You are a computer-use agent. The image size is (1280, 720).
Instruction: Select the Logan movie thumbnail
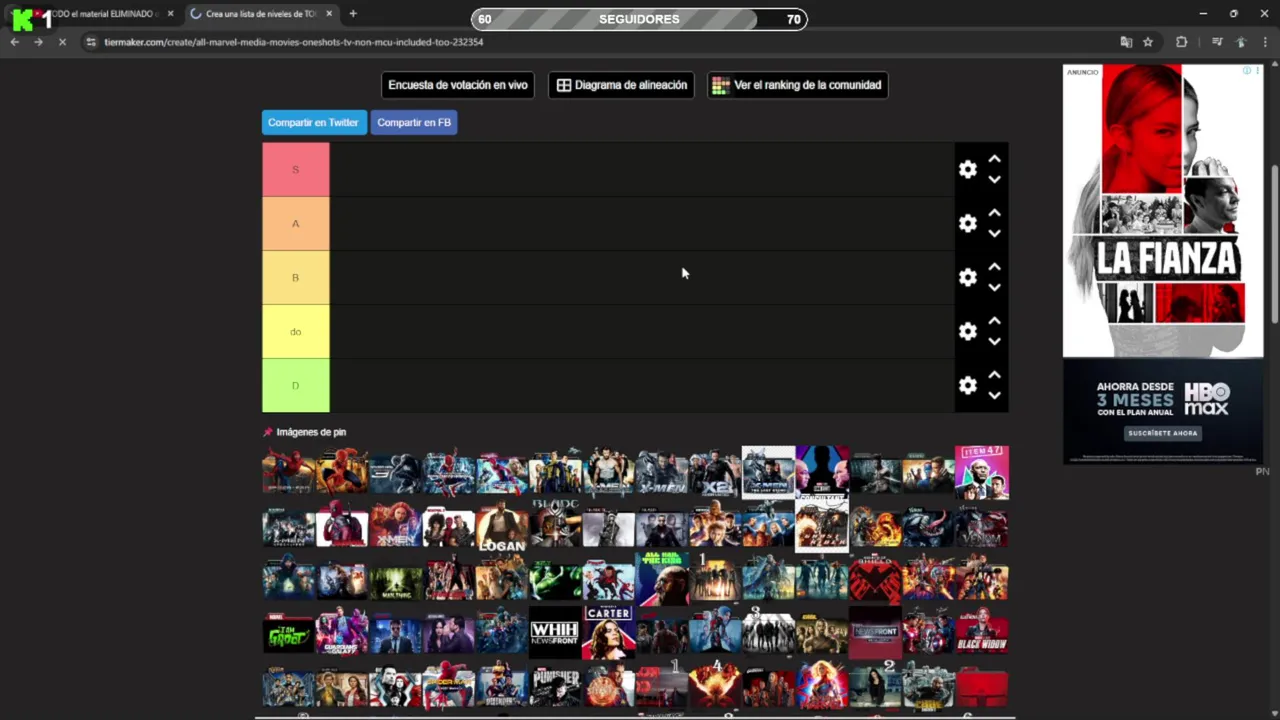click(x=501, y=526)
